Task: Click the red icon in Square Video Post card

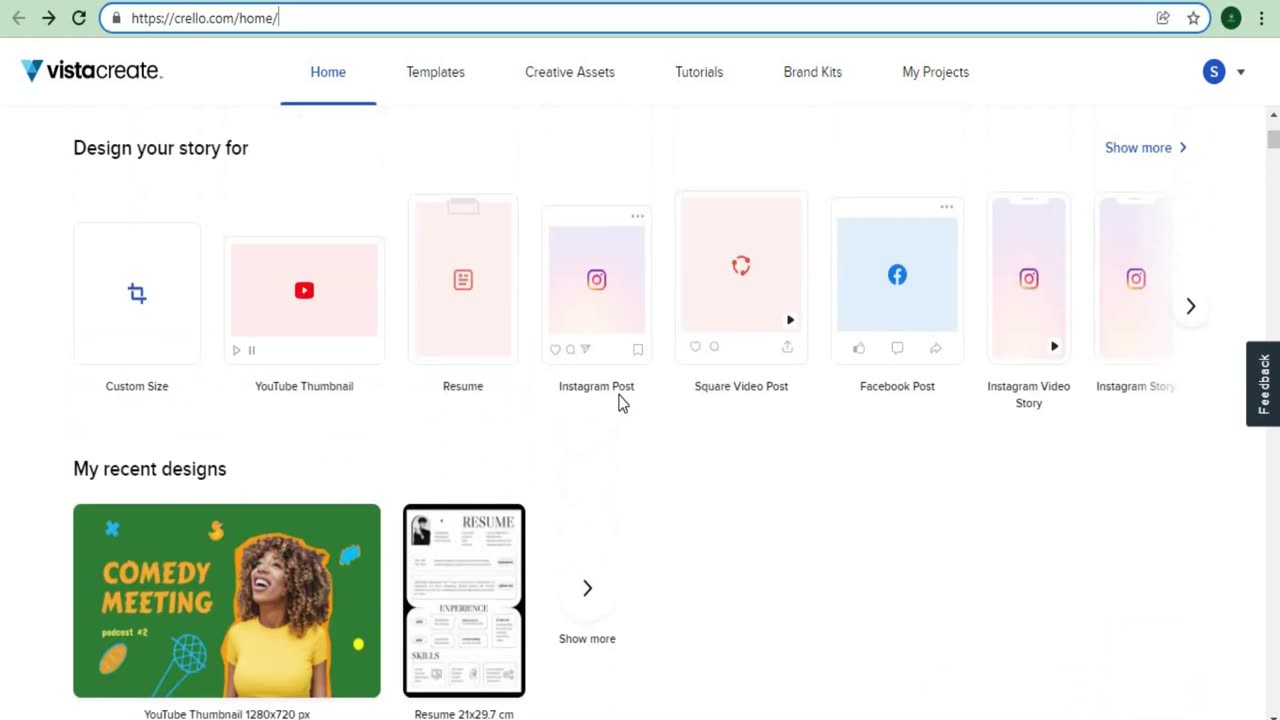Action: coord(741,265)
